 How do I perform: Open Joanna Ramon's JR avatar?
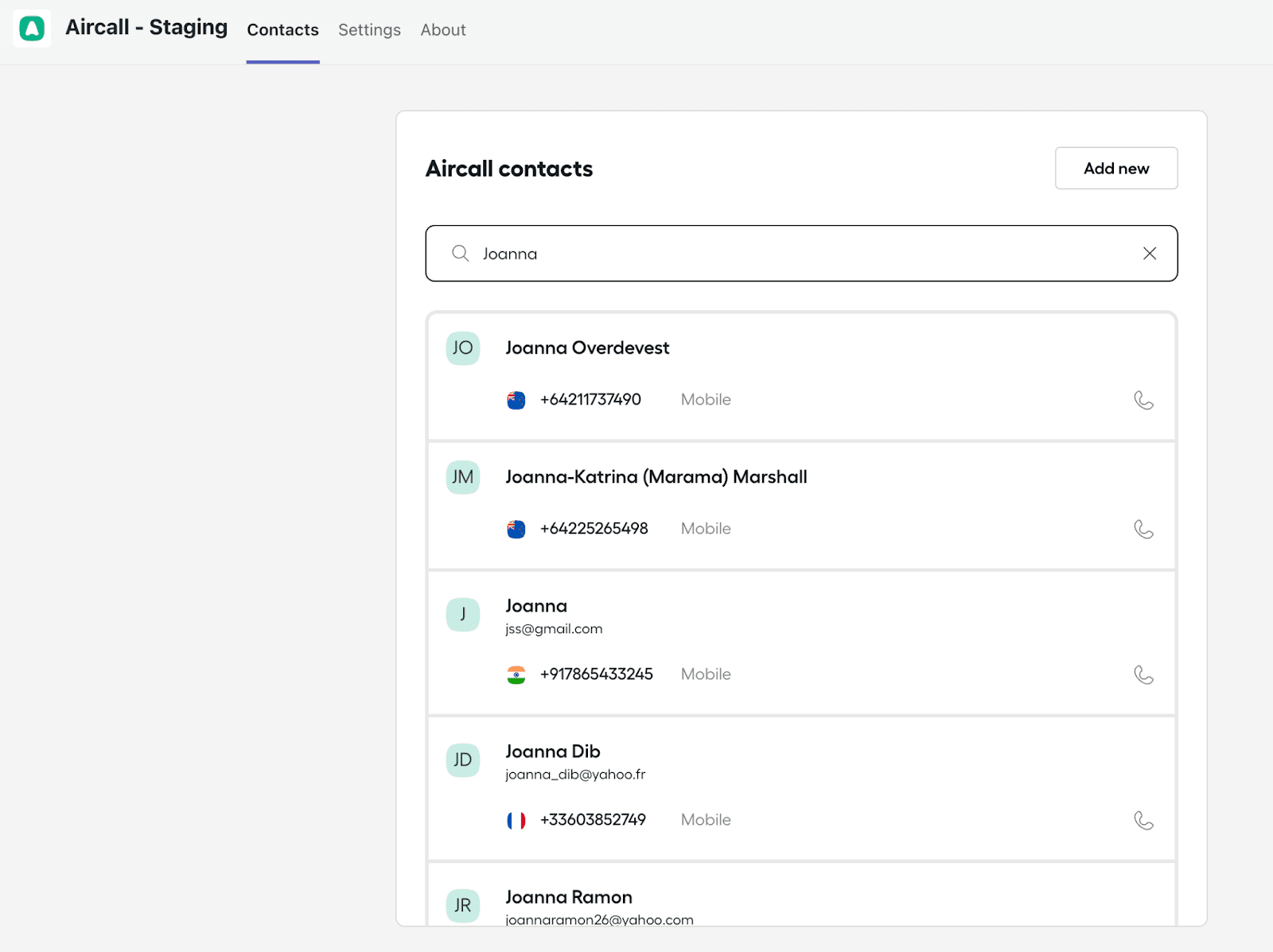coord(462,905)
